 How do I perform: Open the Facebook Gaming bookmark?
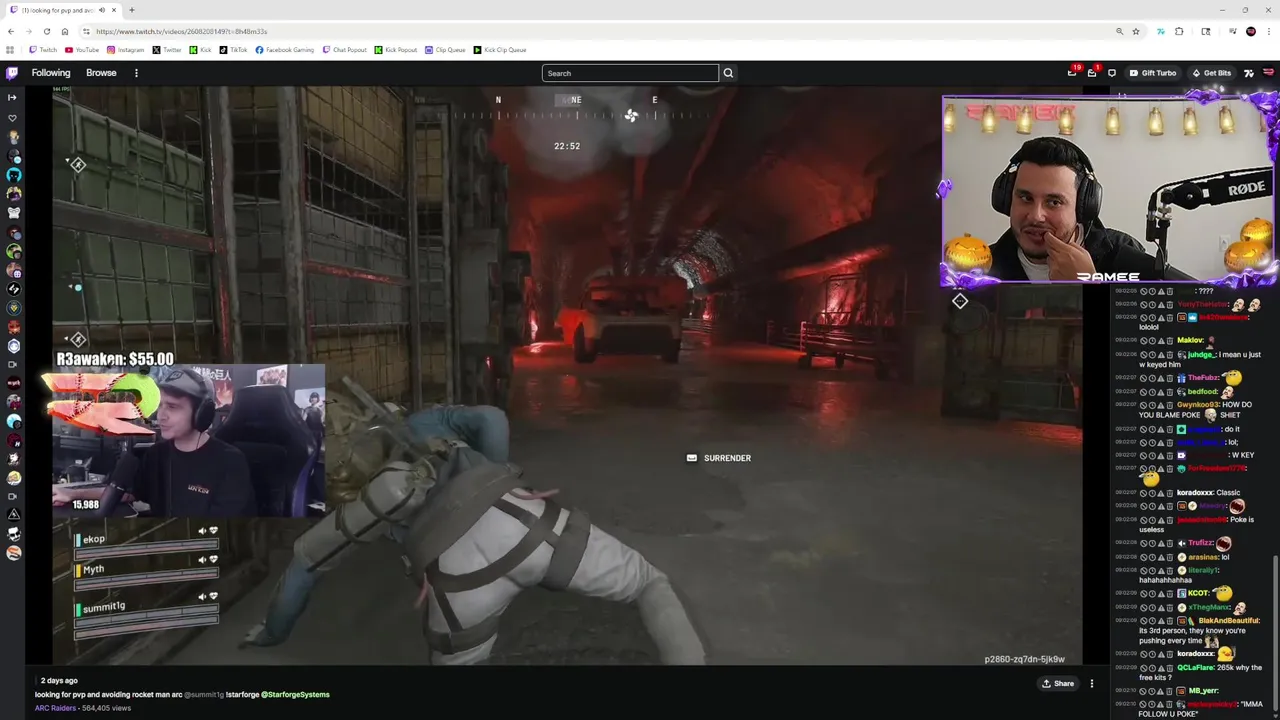285,50
